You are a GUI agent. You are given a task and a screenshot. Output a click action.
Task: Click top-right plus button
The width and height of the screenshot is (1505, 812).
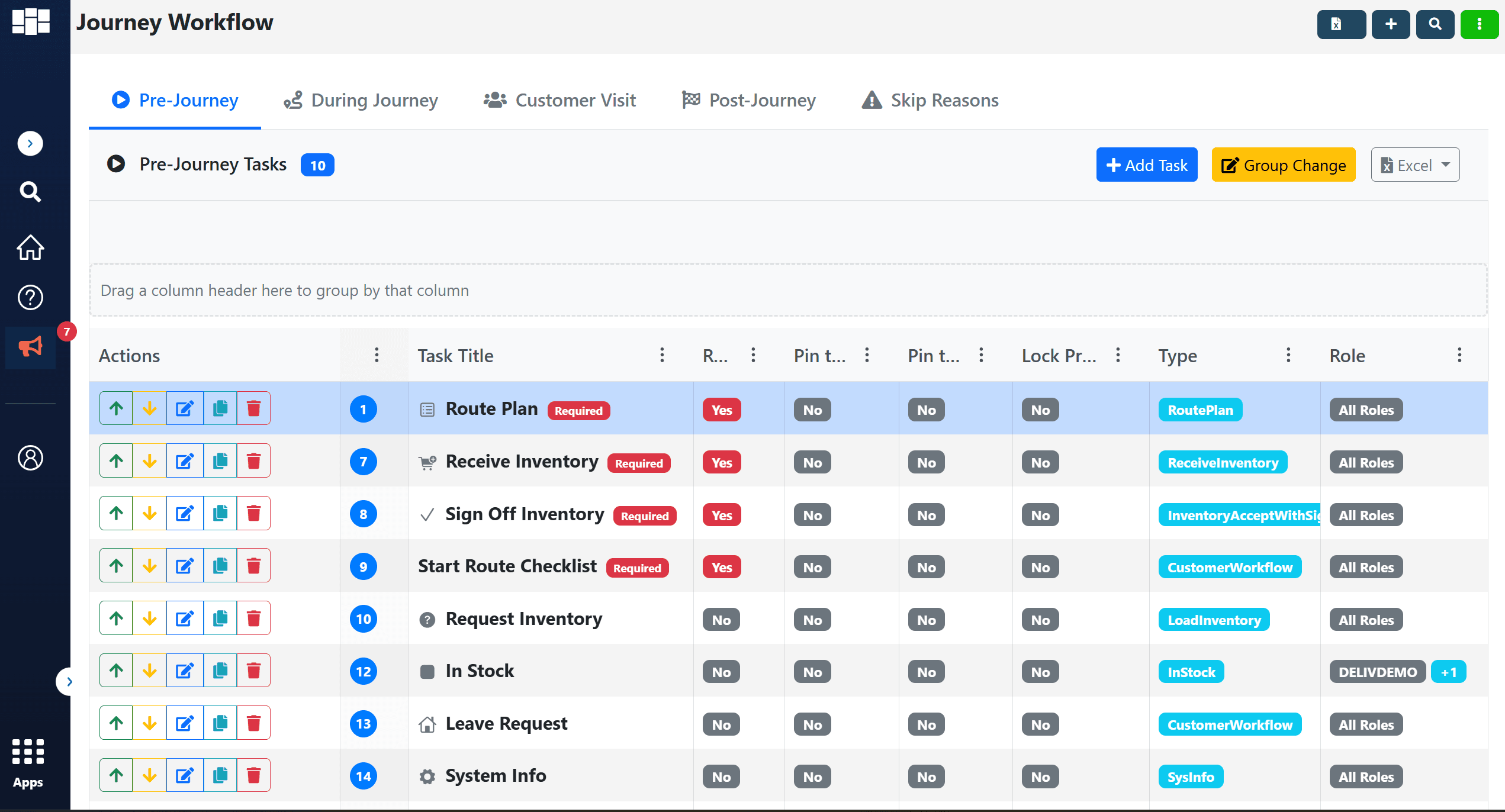1391,24
